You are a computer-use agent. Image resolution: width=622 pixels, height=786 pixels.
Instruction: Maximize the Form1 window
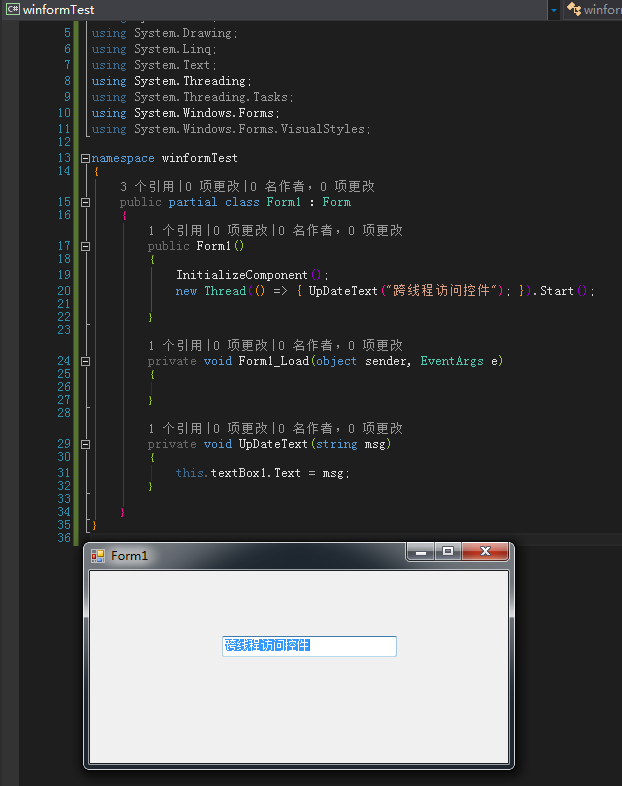(448, 552)
